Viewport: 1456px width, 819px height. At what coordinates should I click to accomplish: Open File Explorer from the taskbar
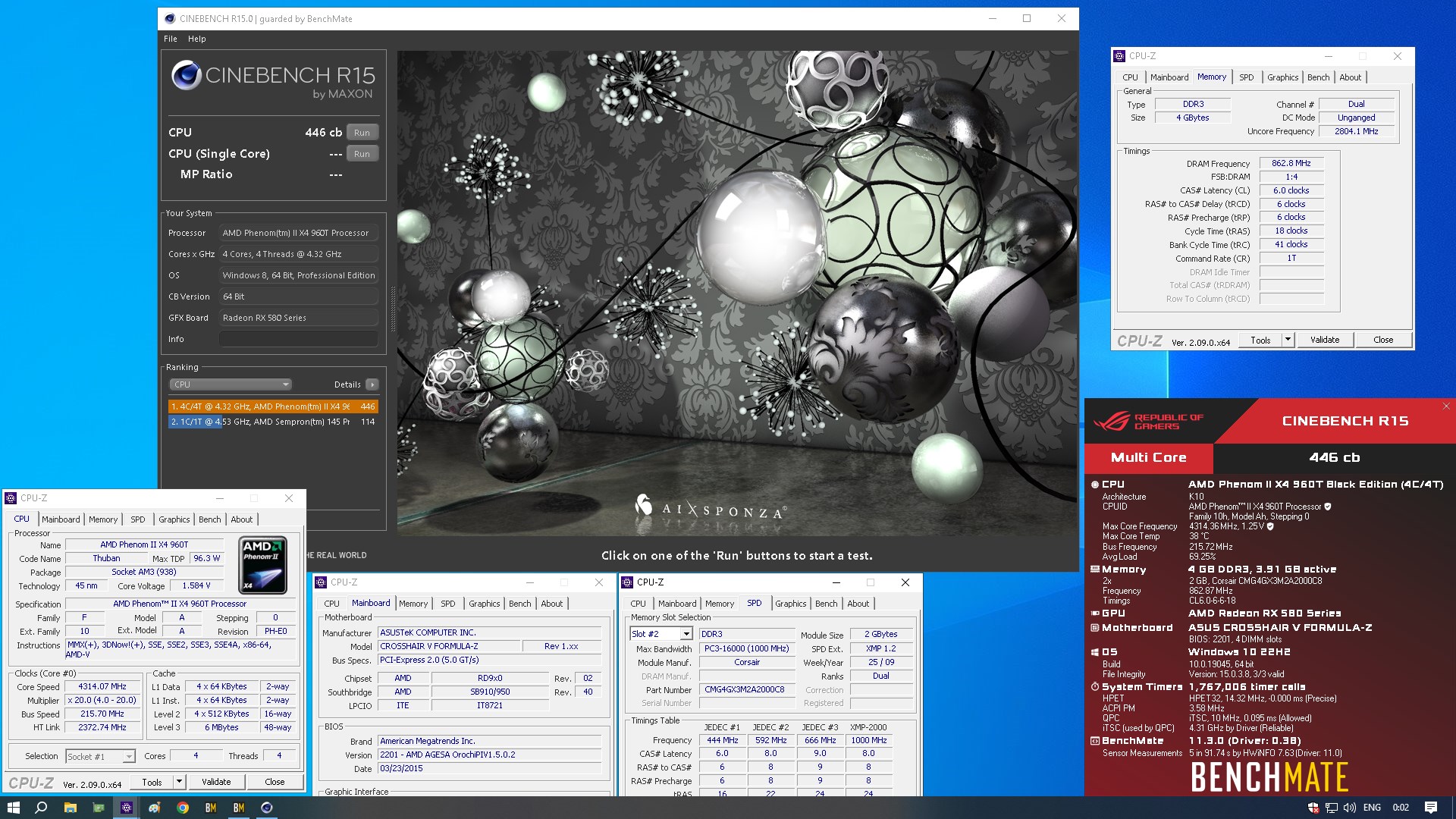(x=70, y=808)
